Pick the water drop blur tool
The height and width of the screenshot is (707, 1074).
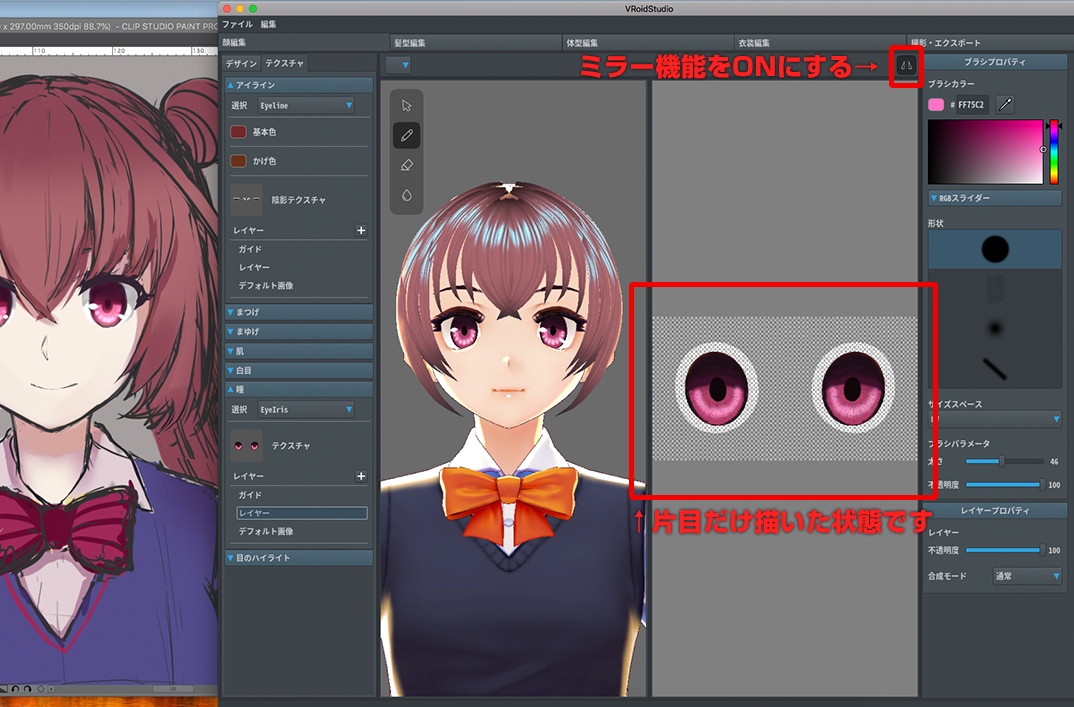click(406, 196)
